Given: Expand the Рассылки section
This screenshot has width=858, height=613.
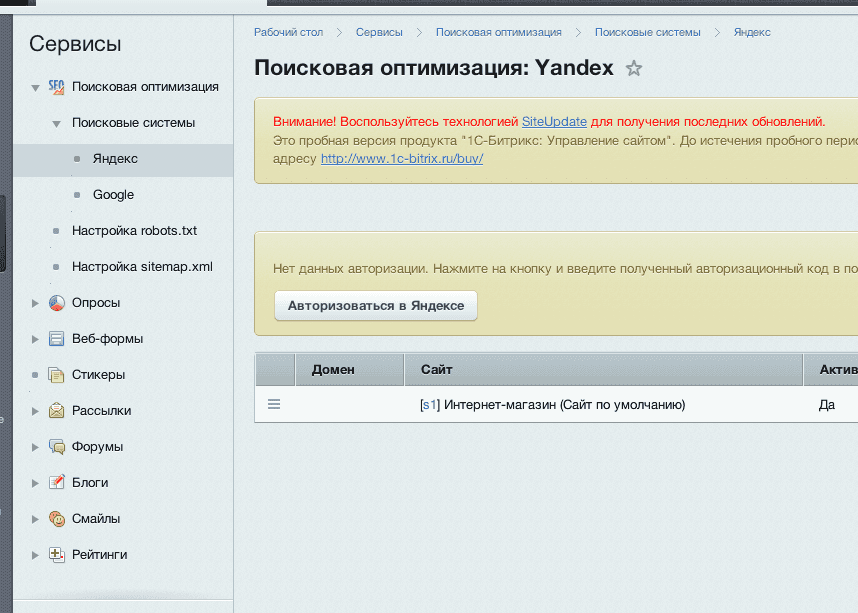Looking at the screenshot, I should (x=36, y=411).
